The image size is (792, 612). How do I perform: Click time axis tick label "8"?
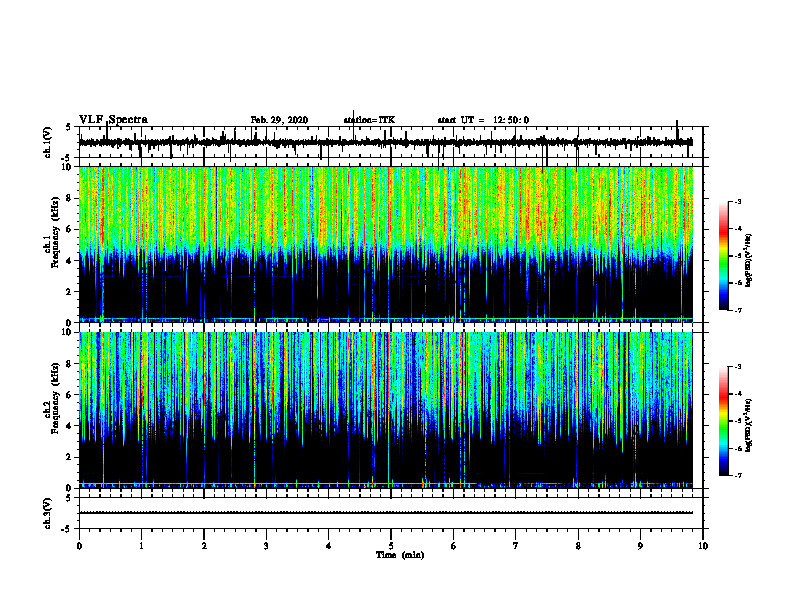click(578, 546)
